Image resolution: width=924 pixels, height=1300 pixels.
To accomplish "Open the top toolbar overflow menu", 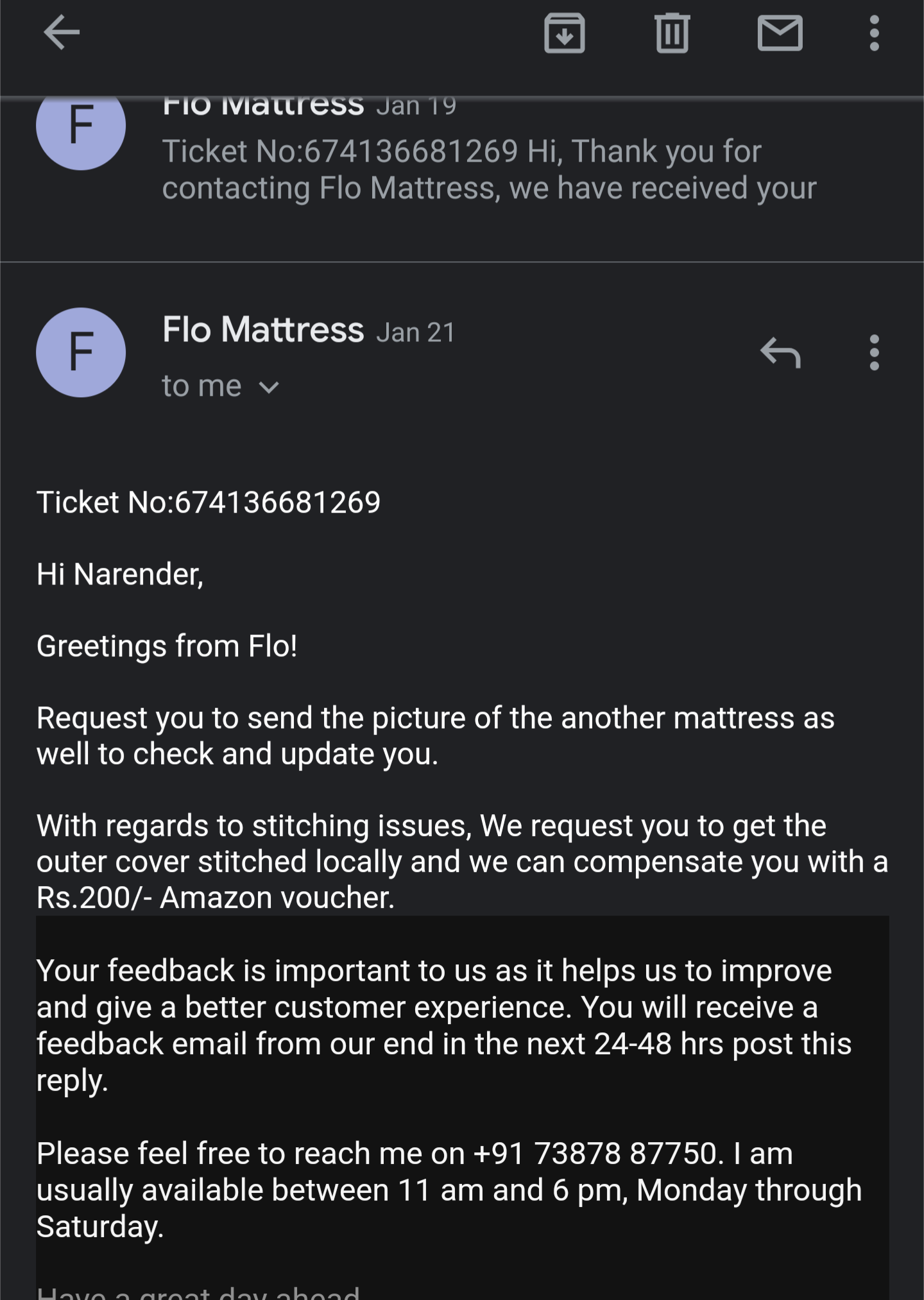I will [x=874, y=33].
